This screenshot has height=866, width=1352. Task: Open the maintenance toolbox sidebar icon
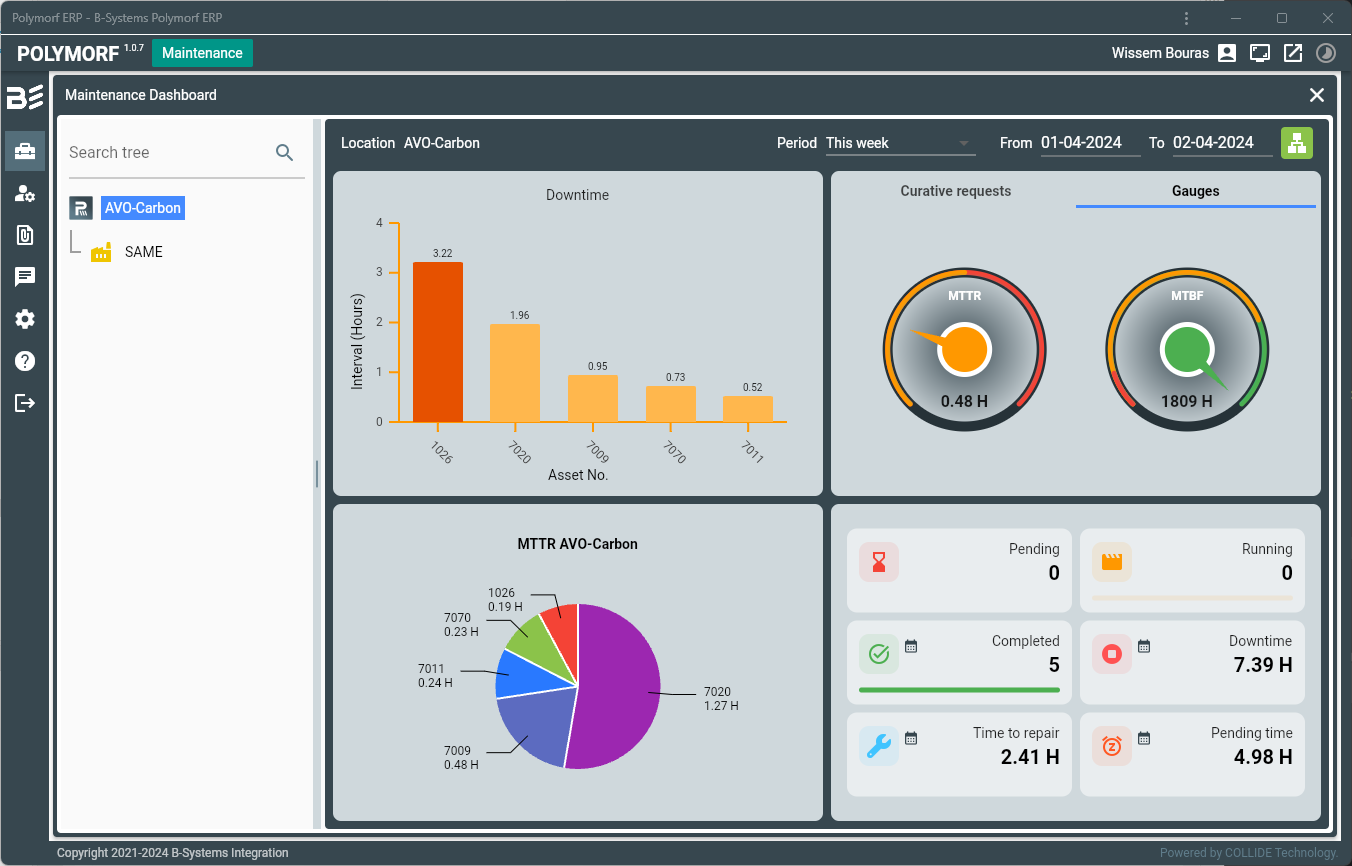pos(25,151)
